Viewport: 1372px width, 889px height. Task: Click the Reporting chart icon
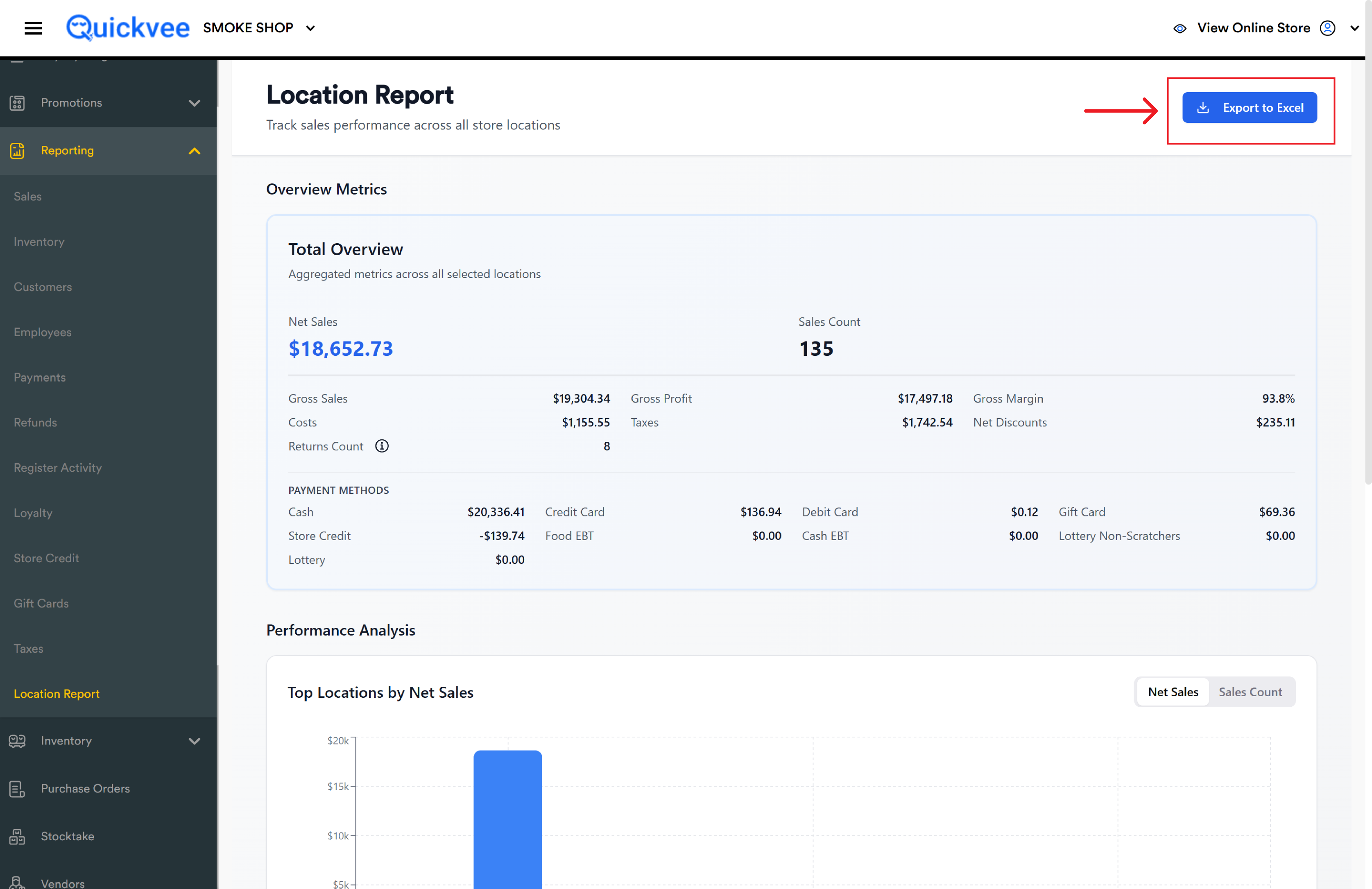tap(17, 150)
